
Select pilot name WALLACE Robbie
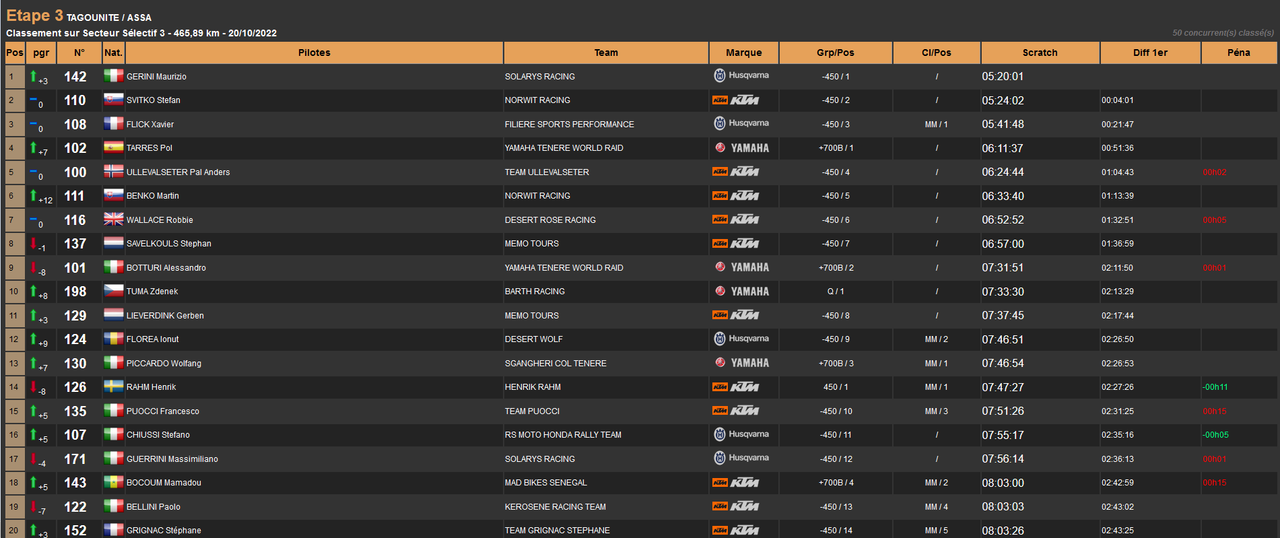click(x=160, y=220)
